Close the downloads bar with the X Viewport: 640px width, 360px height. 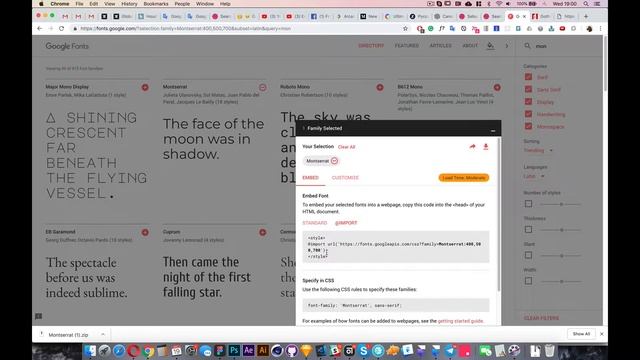[602, 334]
